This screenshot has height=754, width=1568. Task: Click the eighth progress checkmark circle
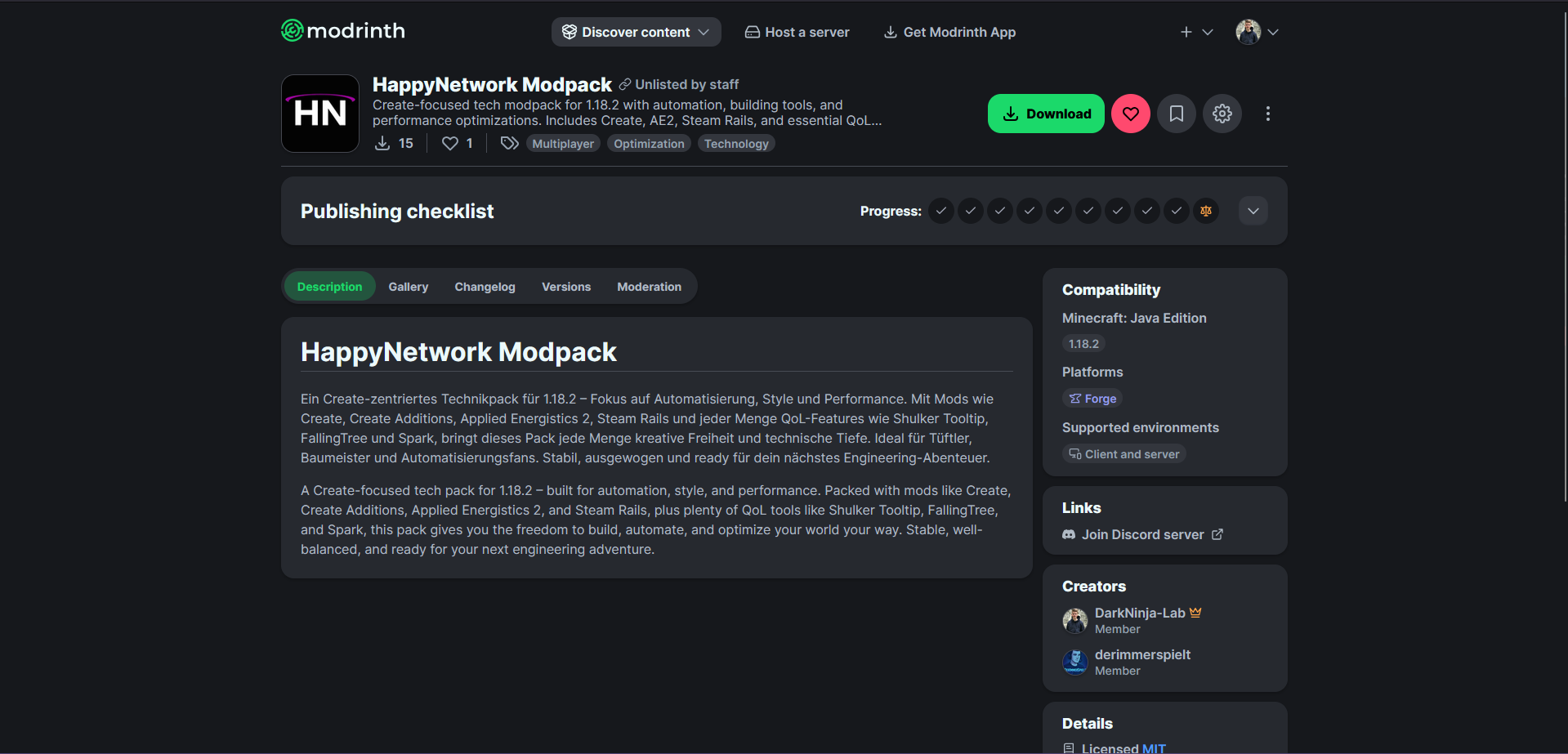click(1147, 211)
